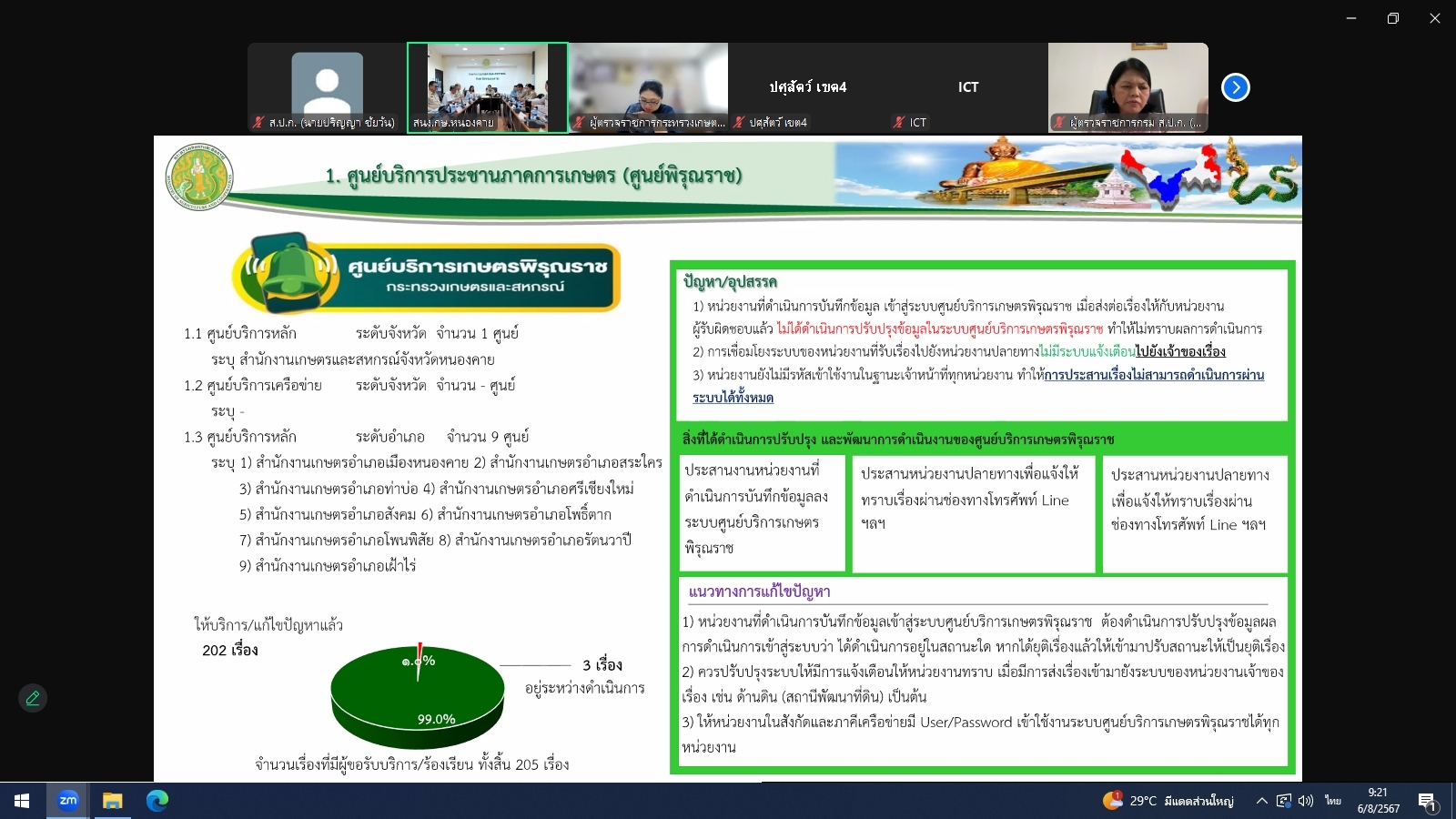Click the green text ไม่มีระบบแจ้งเตือน
Screen dimensions: 1456x819
click(x=1087, y=351)
